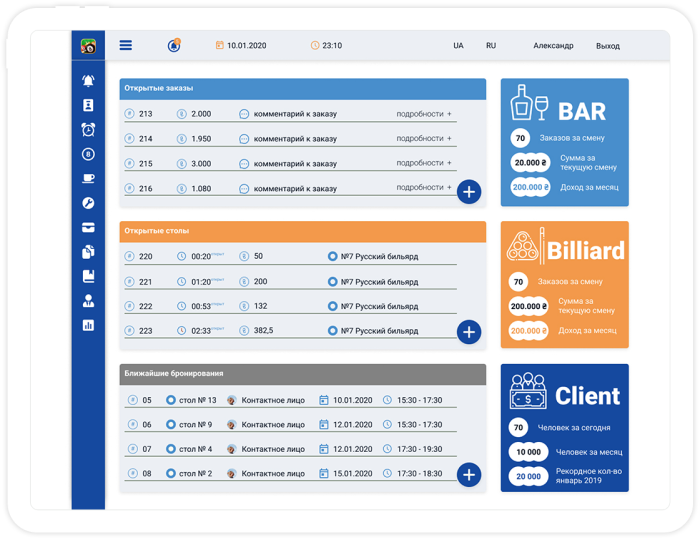
Task: Open the hamburger menu in top bar
Action: [x=125, y=45]
